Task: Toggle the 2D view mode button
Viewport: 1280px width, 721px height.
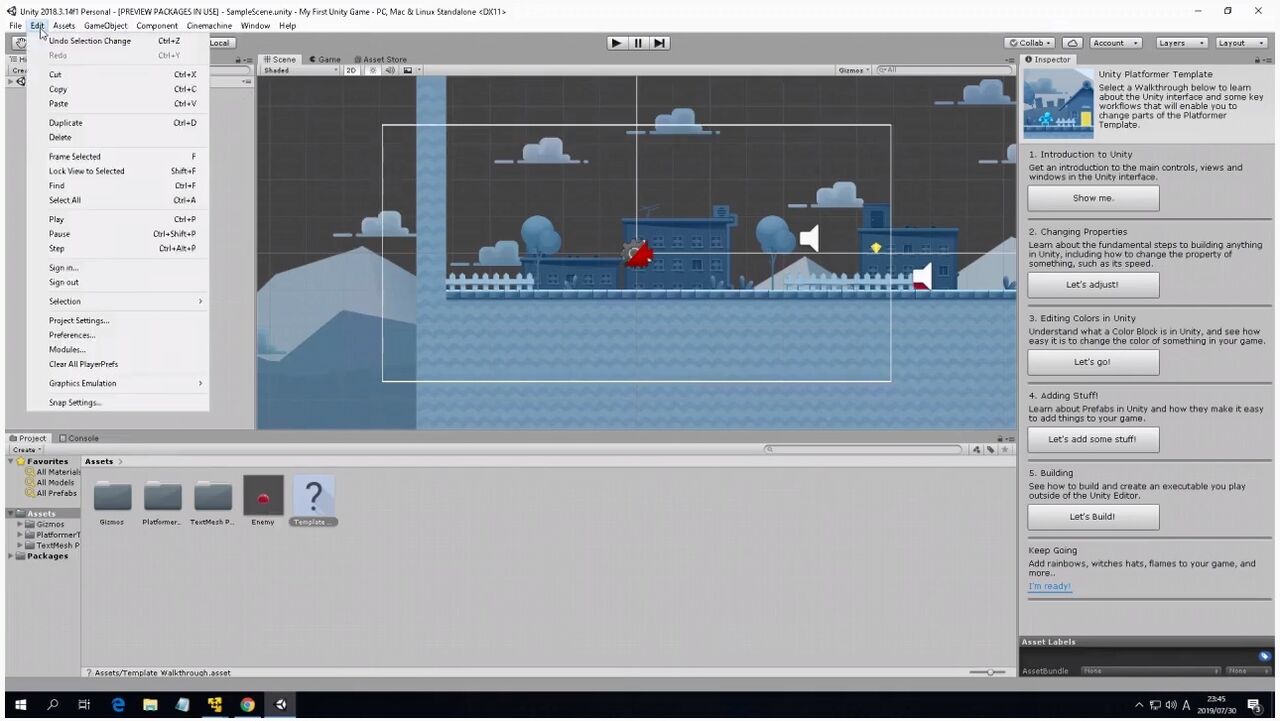Action: [x=351, y=70]
